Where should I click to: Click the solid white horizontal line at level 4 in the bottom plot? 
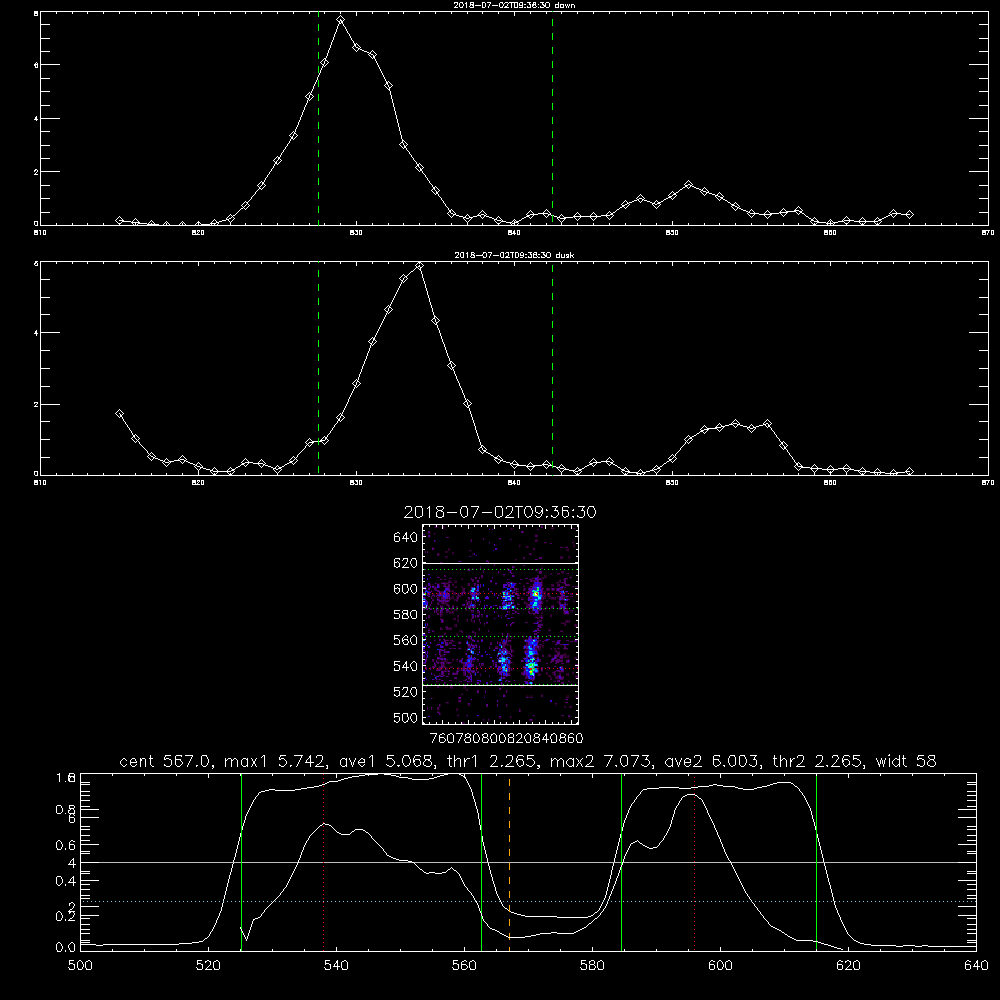528,862
